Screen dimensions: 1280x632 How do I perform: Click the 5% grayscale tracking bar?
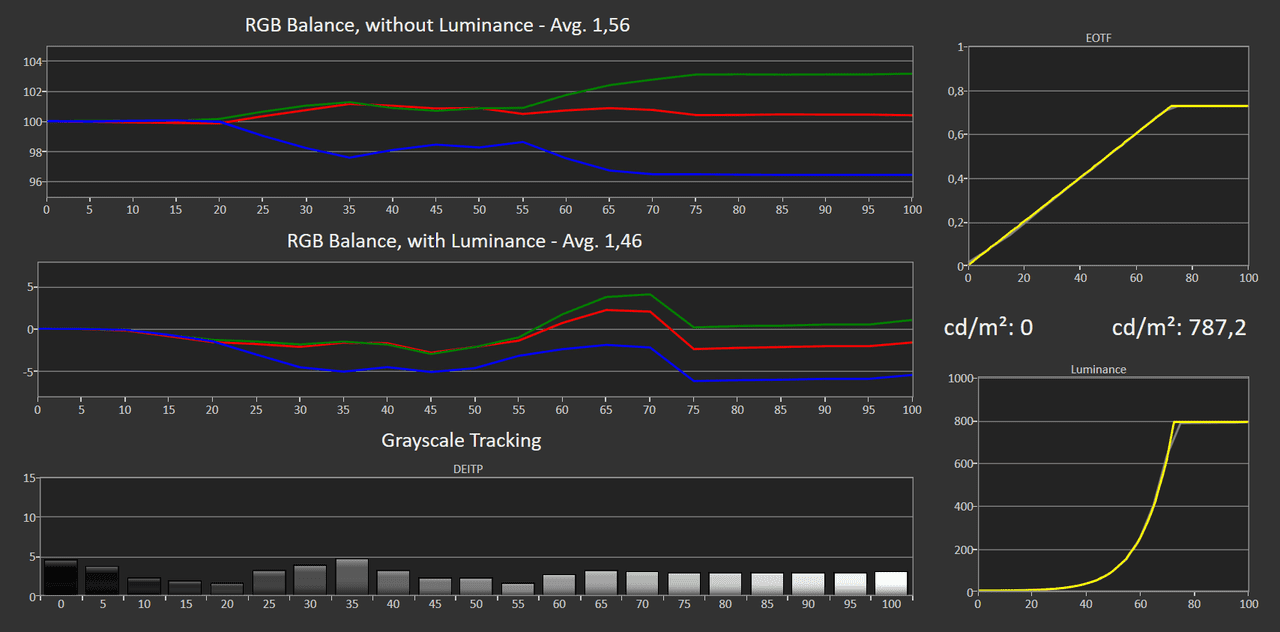point(102,581)
